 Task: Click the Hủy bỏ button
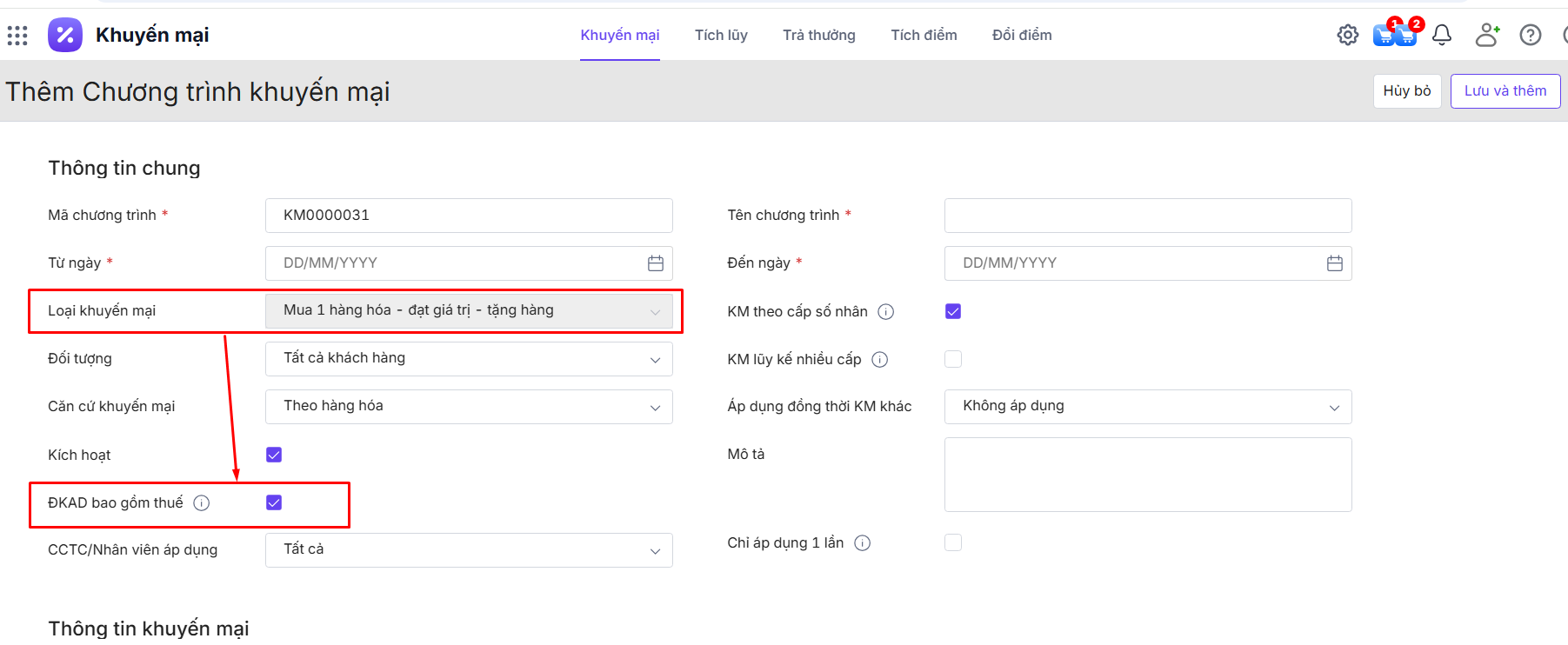[1406, 91]
